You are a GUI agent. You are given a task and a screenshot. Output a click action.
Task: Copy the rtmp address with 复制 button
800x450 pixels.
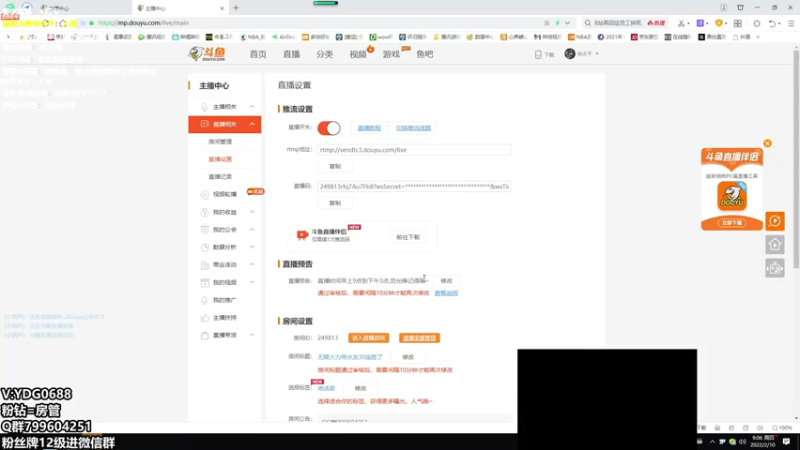(335, 166)
